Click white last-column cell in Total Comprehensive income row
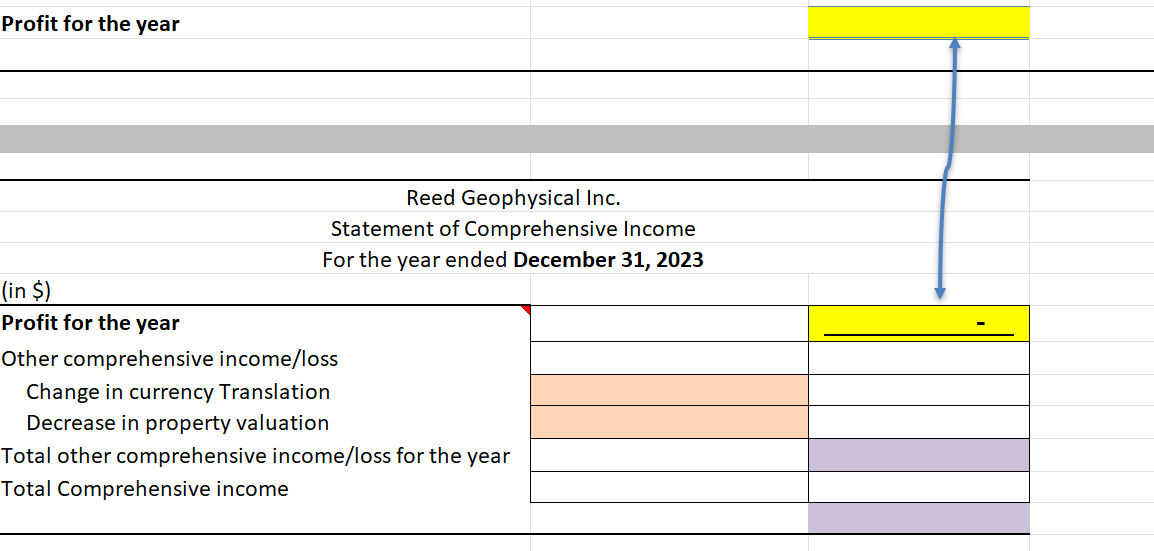Viewport: 1154px width, 551px height. click(918, 487)
